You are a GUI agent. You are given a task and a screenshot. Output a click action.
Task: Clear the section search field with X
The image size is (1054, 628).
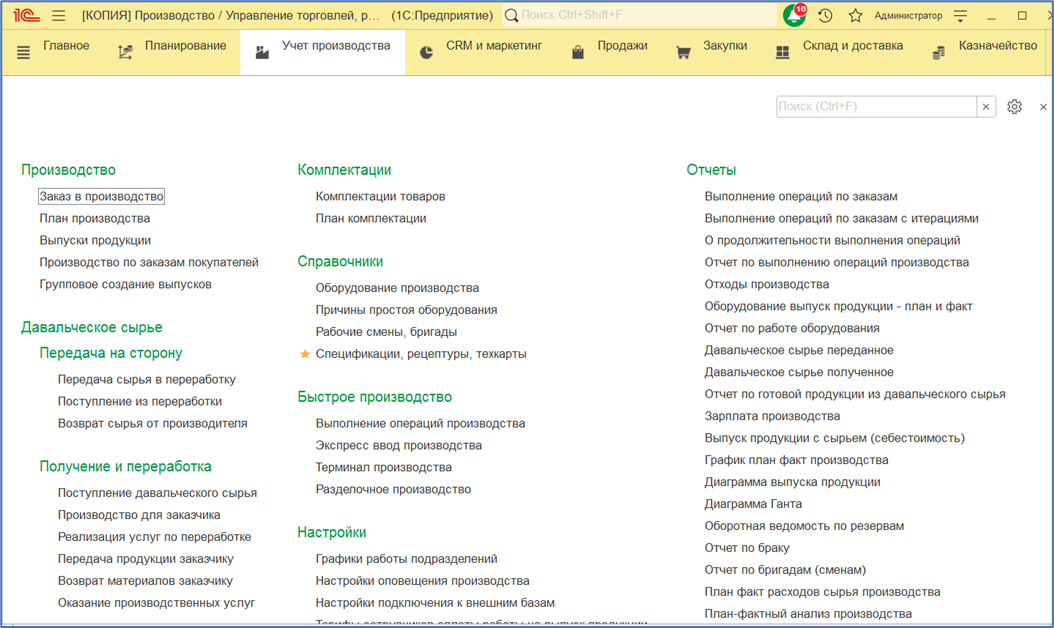[x=986, y=107]
